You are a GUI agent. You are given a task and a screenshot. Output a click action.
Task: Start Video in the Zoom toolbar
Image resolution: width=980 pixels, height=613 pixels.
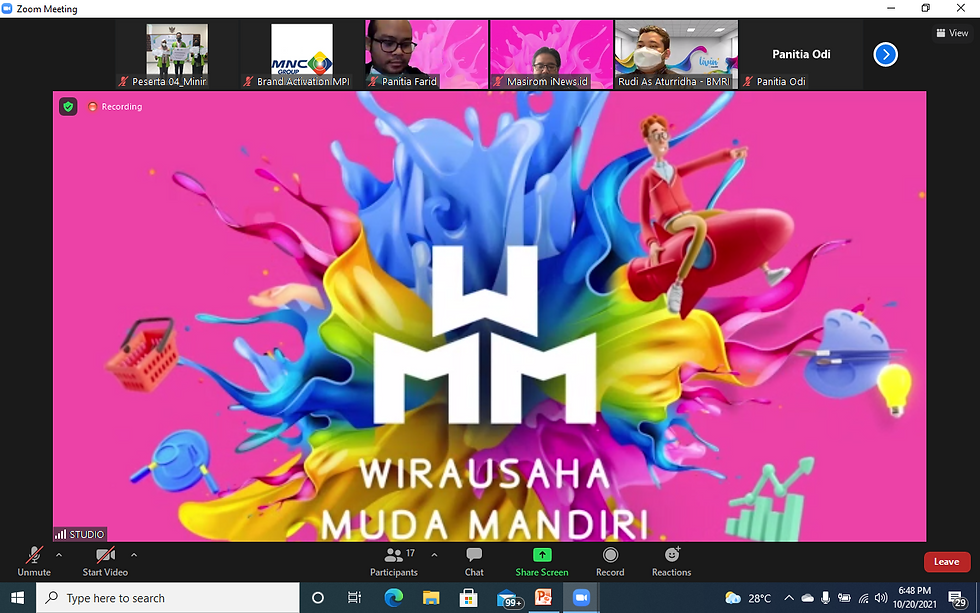point(105,562)
